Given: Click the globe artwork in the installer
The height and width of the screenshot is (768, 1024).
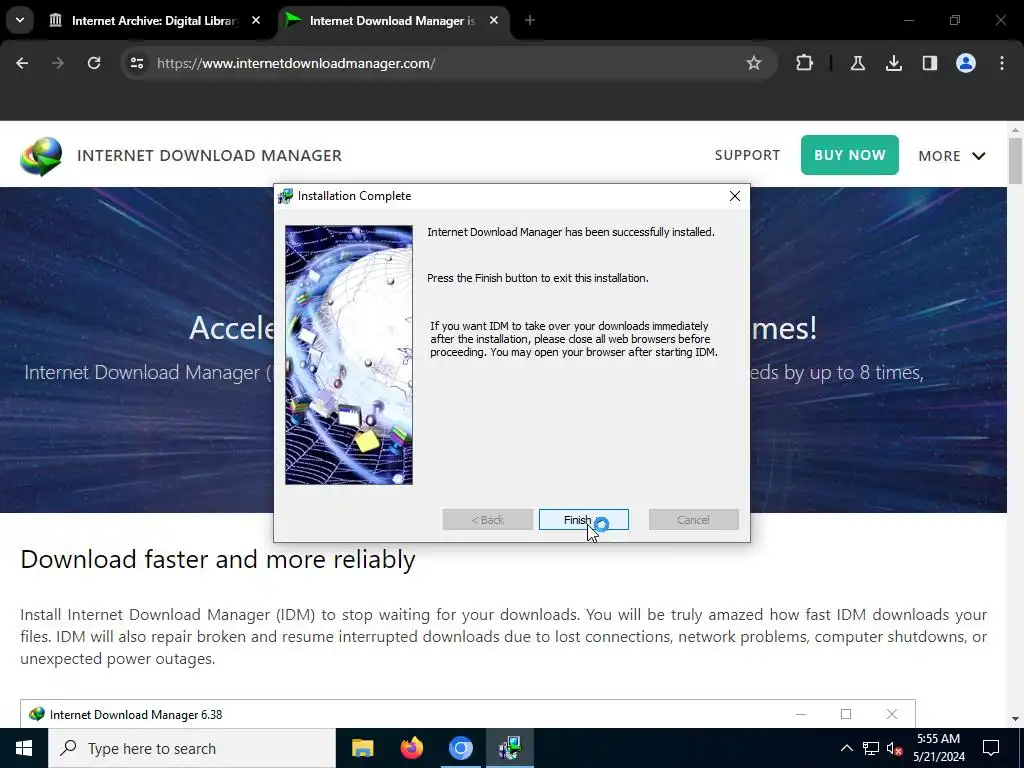Looking at the screenshot, I should (x=349, y=355).
